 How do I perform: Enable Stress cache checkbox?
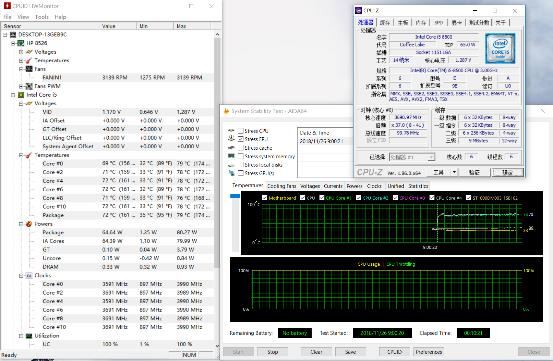(241, 148)
